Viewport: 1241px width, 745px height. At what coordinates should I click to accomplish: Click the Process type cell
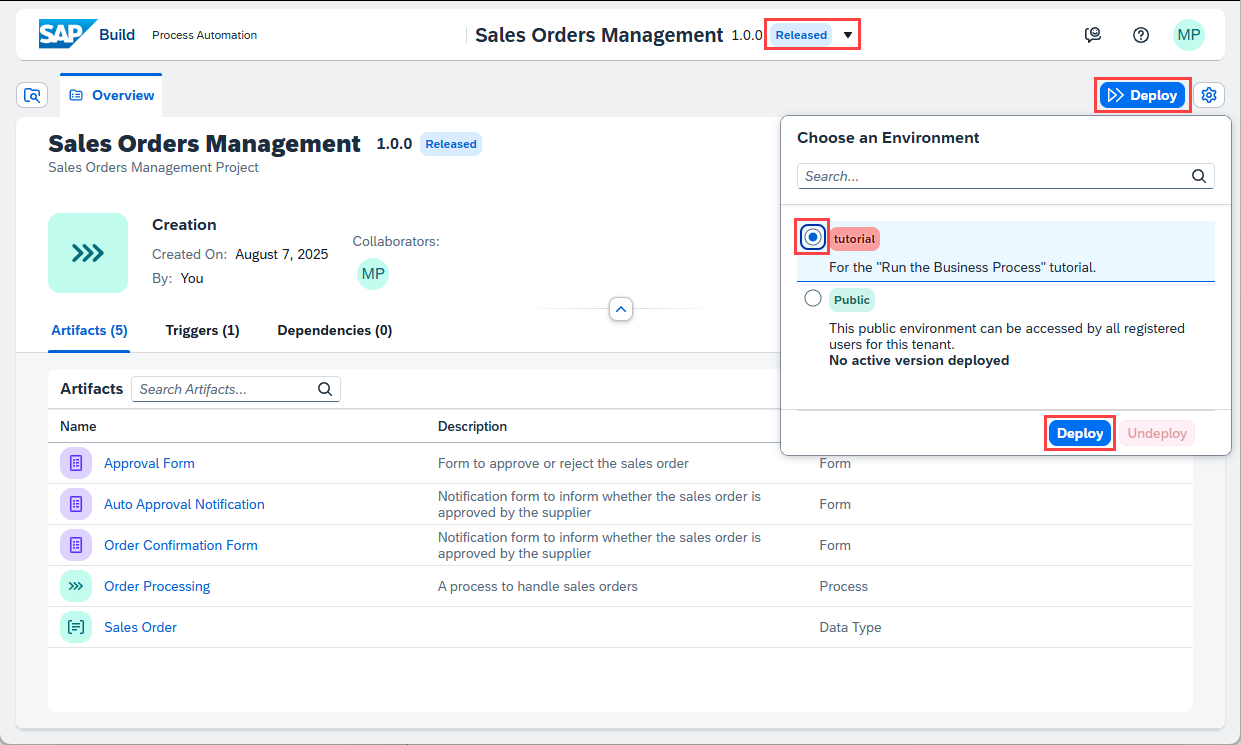pyautogui.click(x=844, y=586)
